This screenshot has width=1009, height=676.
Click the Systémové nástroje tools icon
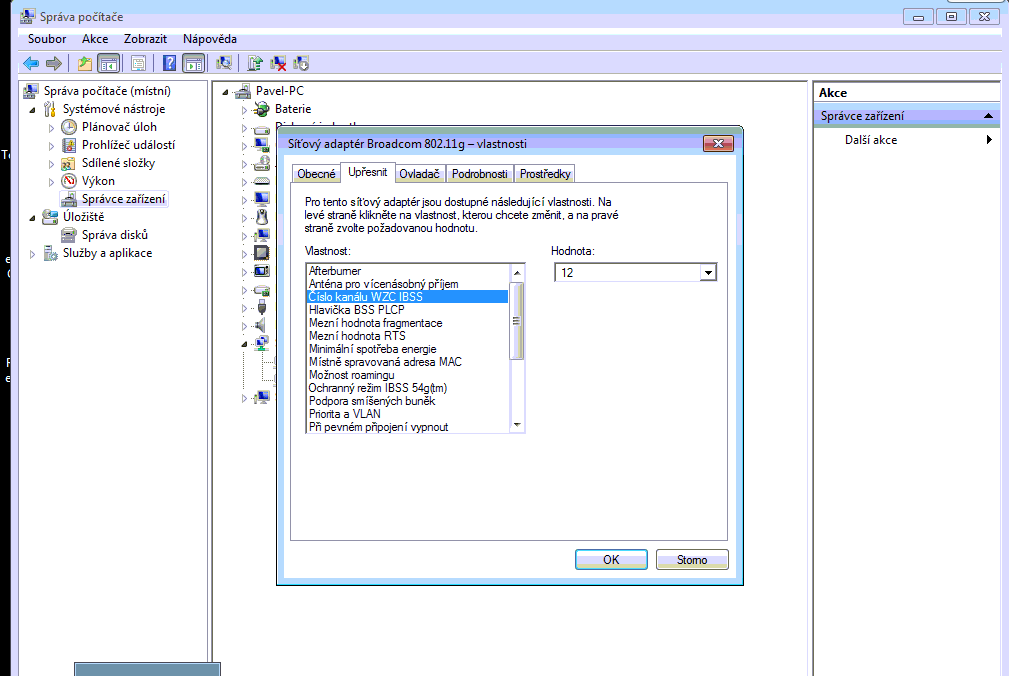point(50,109)
